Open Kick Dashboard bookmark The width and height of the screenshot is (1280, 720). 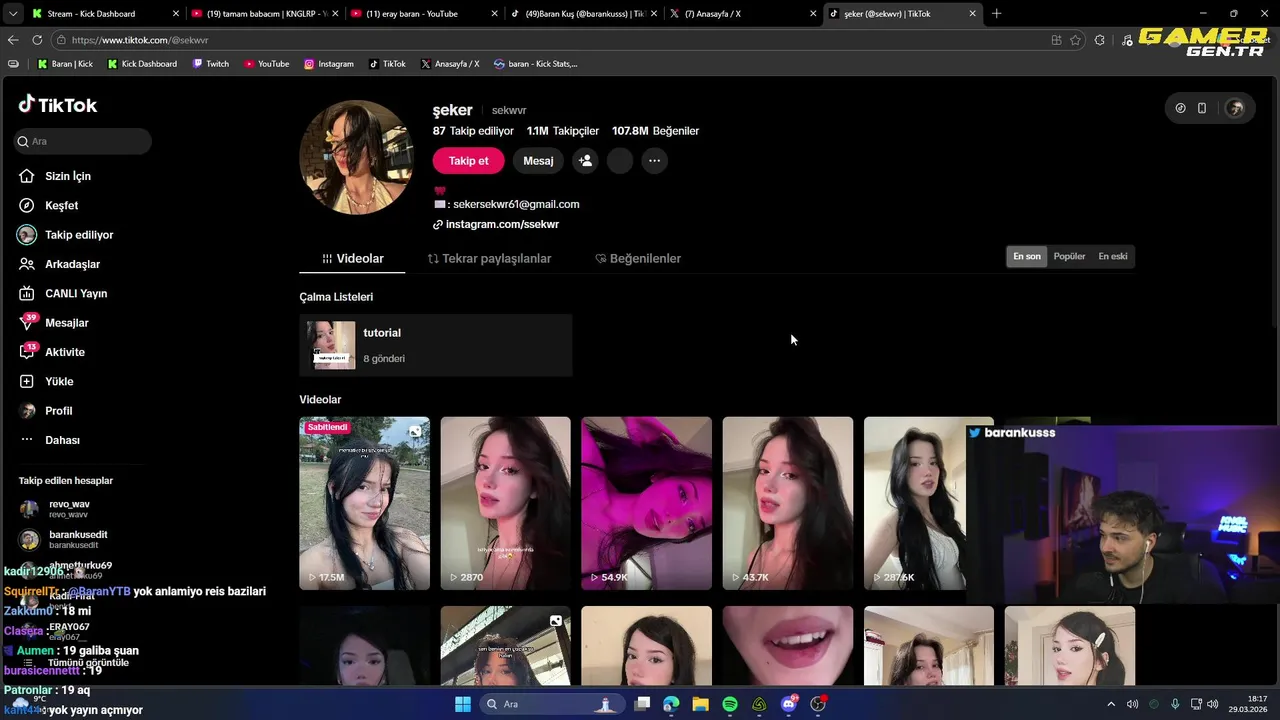tap(141, 64)
